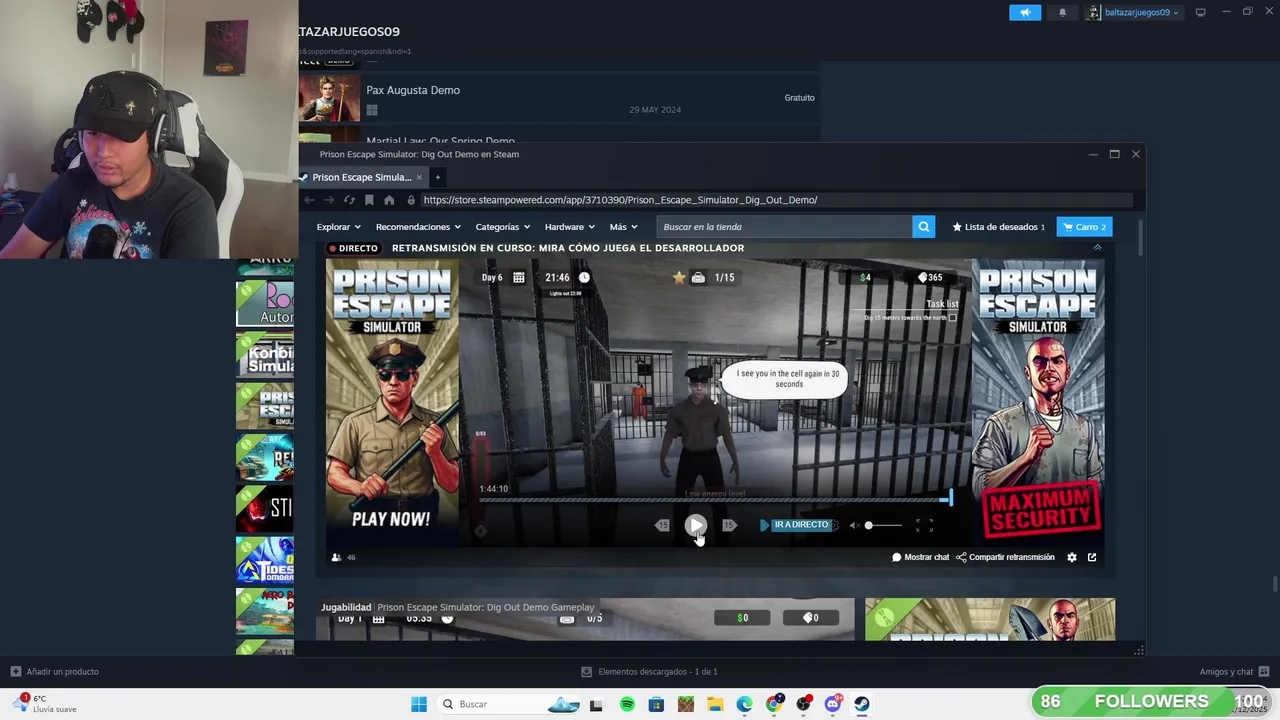Open the Más dropdown
Screen dimensions: 1280x720
(x=623, y=227)
